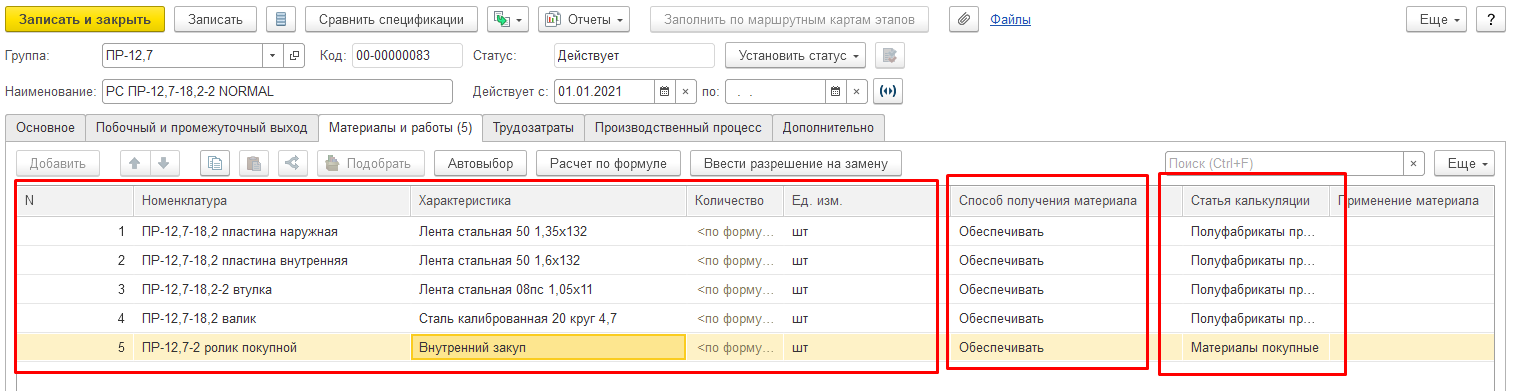This screenshot has height=391, width=1515.
Task: Clear the Действует с date value
Action: coord(685,91)
